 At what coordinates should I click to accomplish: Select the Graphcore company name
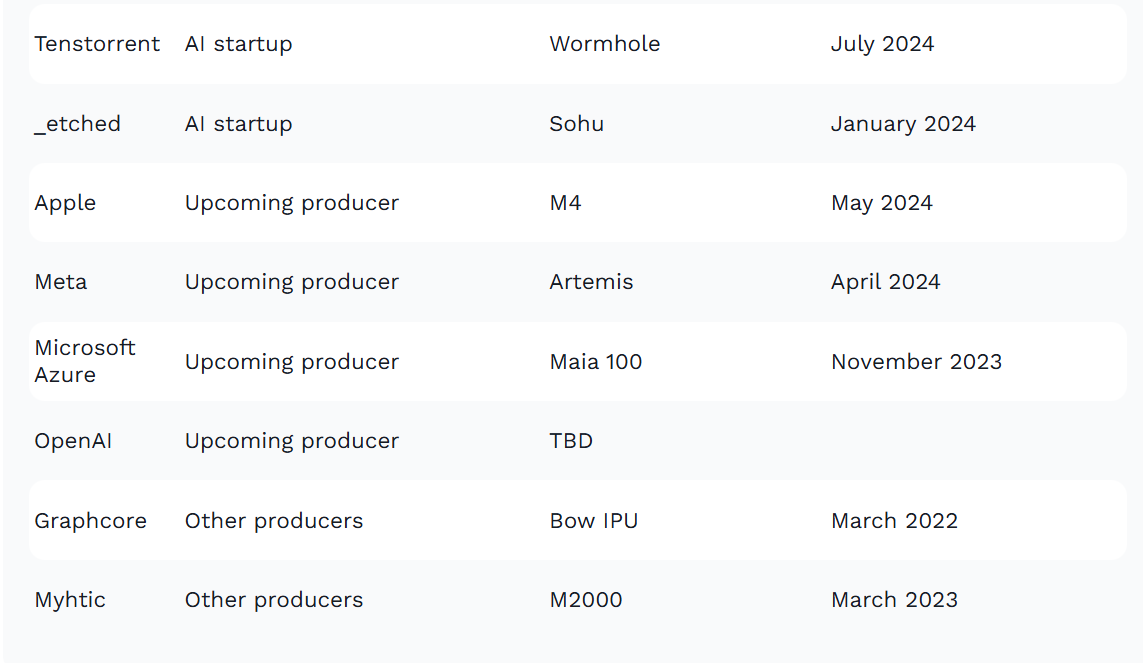pyautogui.click(x=90, y=521)
